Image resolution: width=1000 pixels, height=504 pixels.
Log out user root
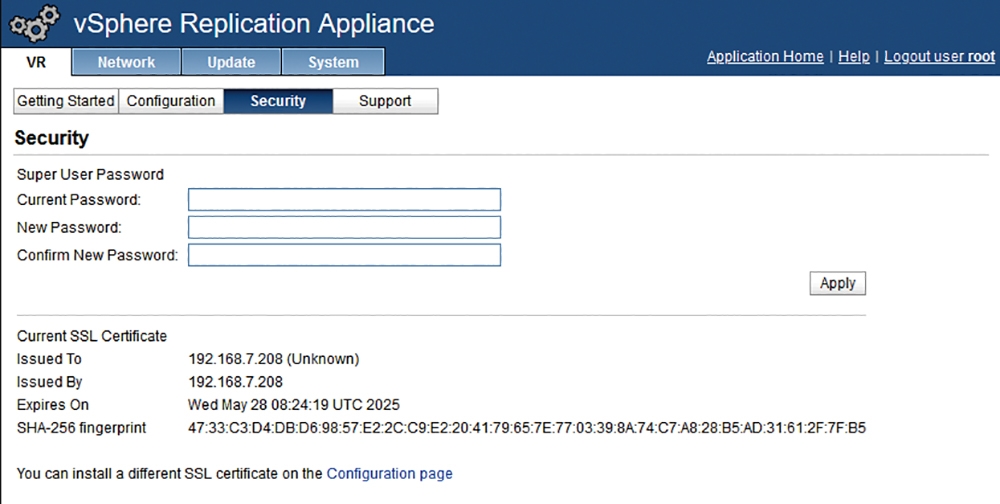tap(939, 56)
